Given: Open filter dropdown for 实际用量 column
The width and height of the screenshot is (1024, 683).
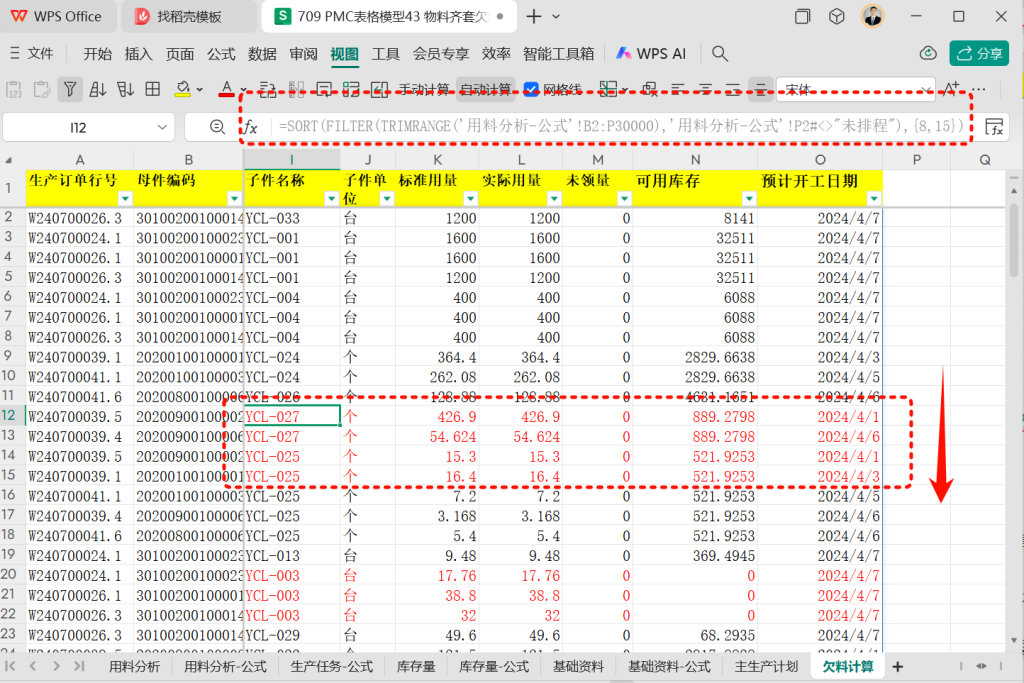Looking at the screenshot, I should tap(554, 199).
